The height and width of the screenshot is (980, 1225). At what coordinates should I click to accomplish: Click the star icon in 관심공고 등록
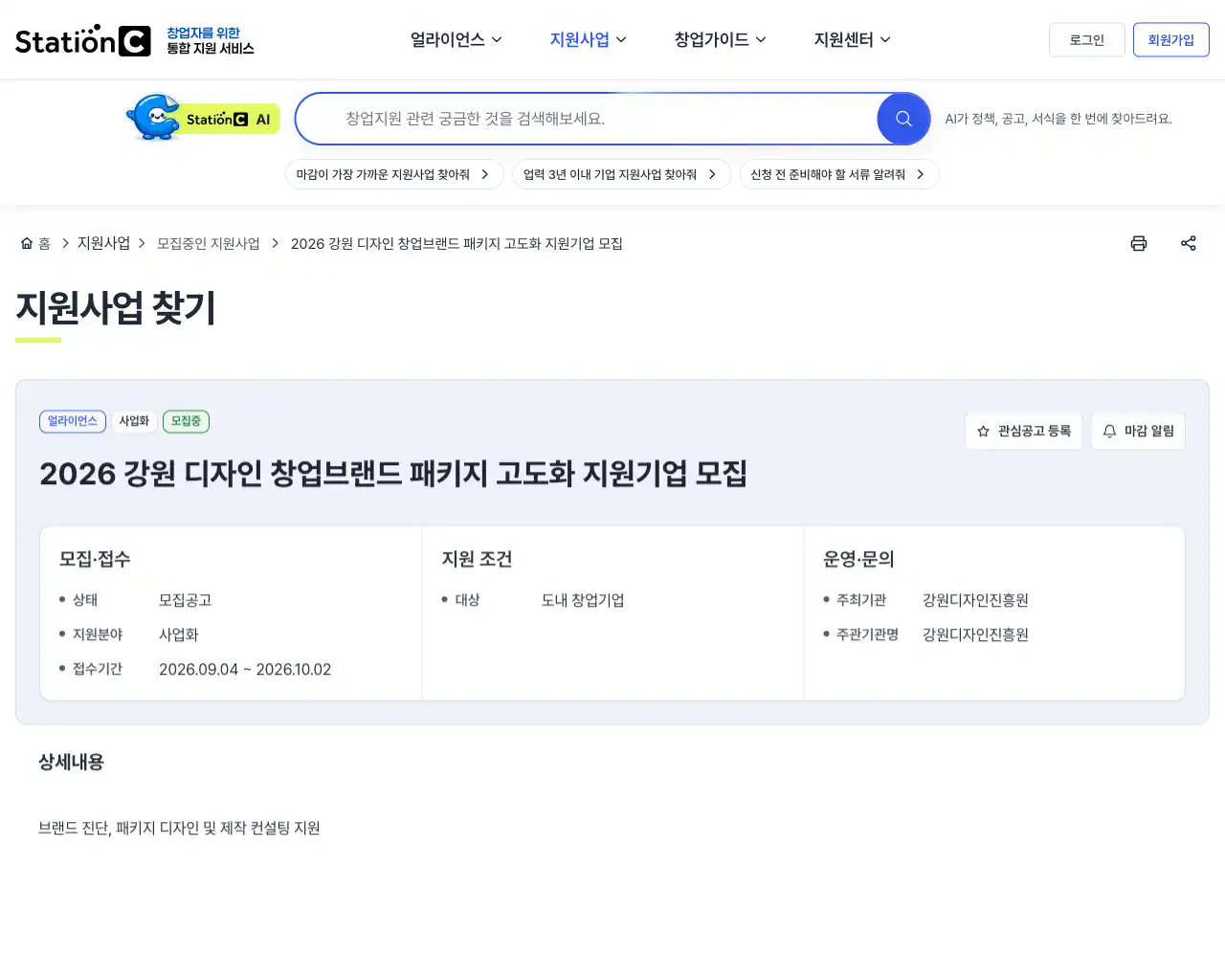pyautogui.click(x=983, y=432)
